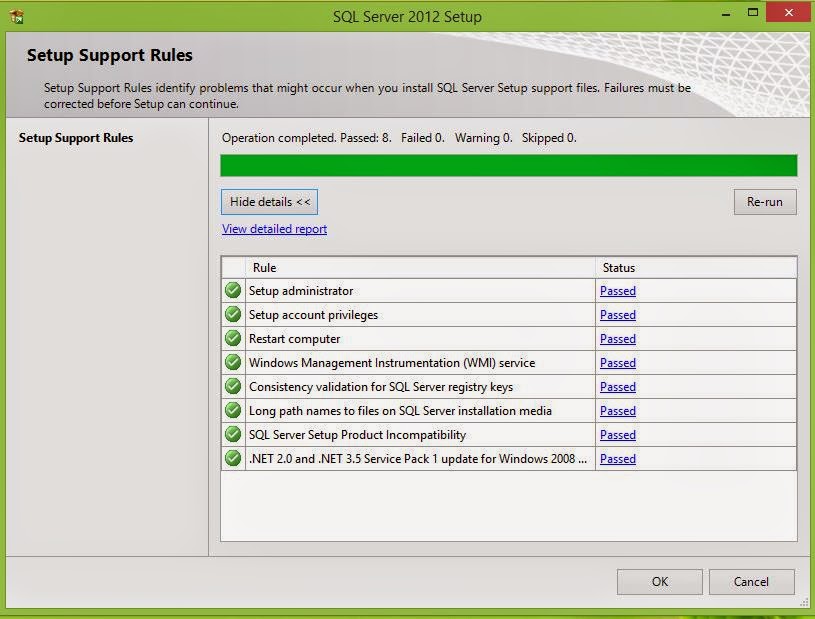Open Passed status for Setup administrator
The height and width of the screenshot is (619, 815).
617,291
